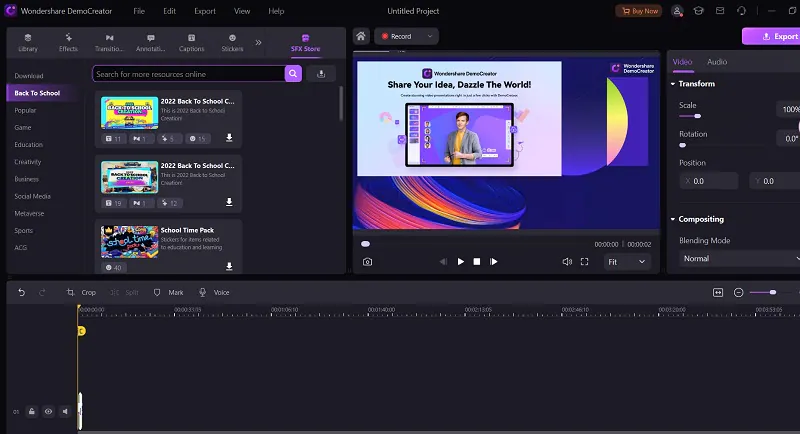Open the mail messages icon
Screen dimensions: 800x434
pyautogui.click(x=720, y=11)
